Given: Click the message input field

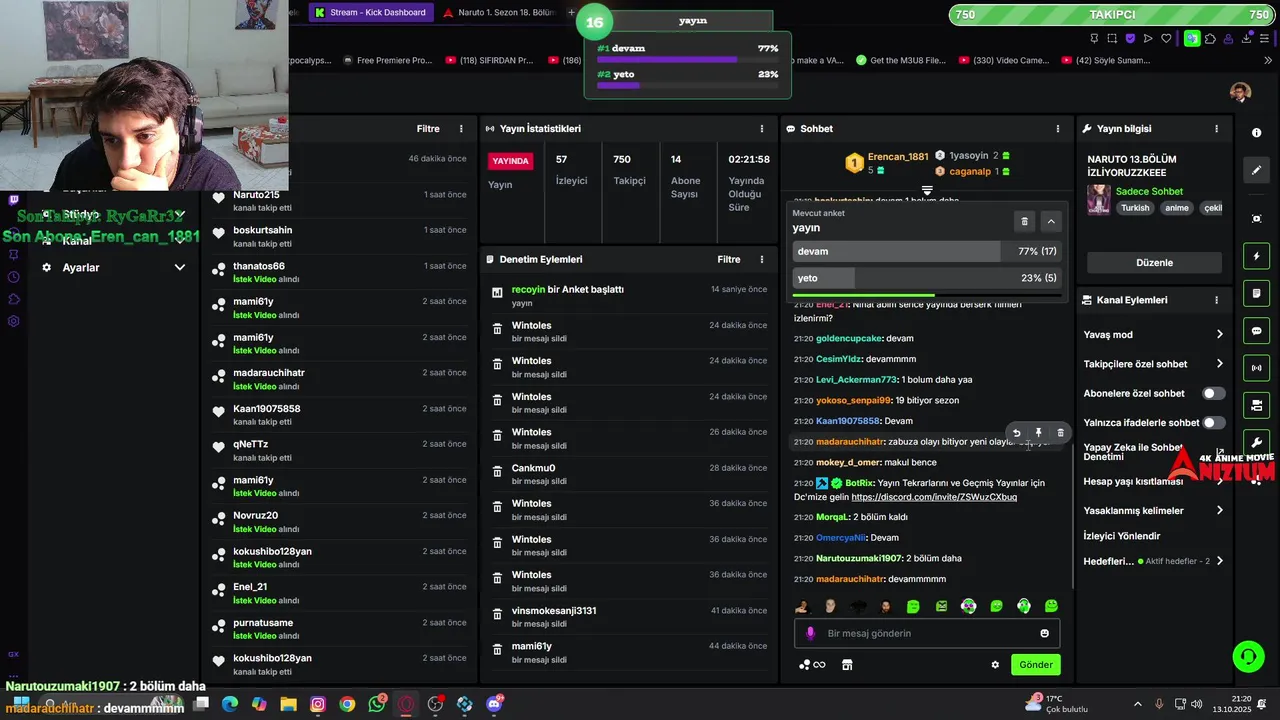Looking at the screenshot, I should pyautogui.click(x=927, y=633).
